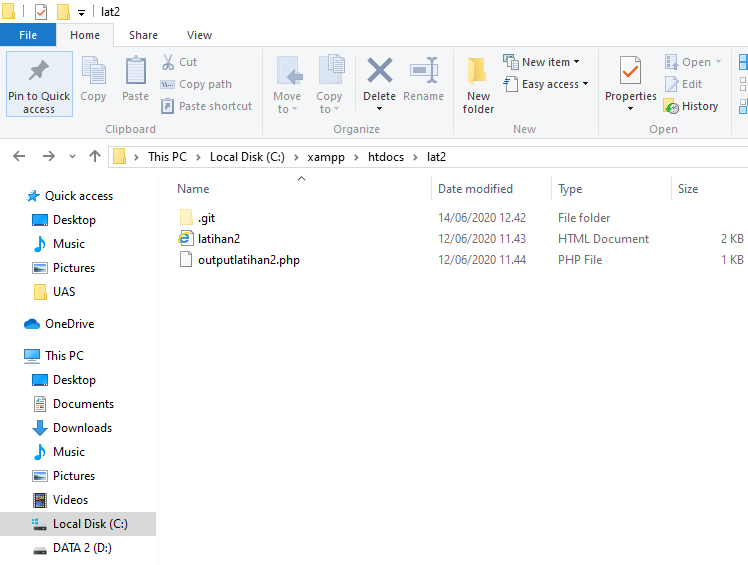Viewport: 748px width, 565px height.
Task: Open the Easy access dropdown
Action: pyautogui.click(x=546, y=84)
